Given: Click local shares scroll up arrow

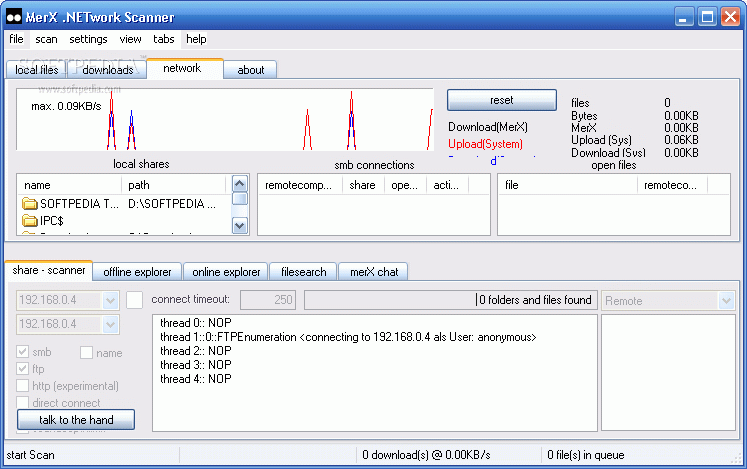Looking at the screenshot, I should 240,184.
